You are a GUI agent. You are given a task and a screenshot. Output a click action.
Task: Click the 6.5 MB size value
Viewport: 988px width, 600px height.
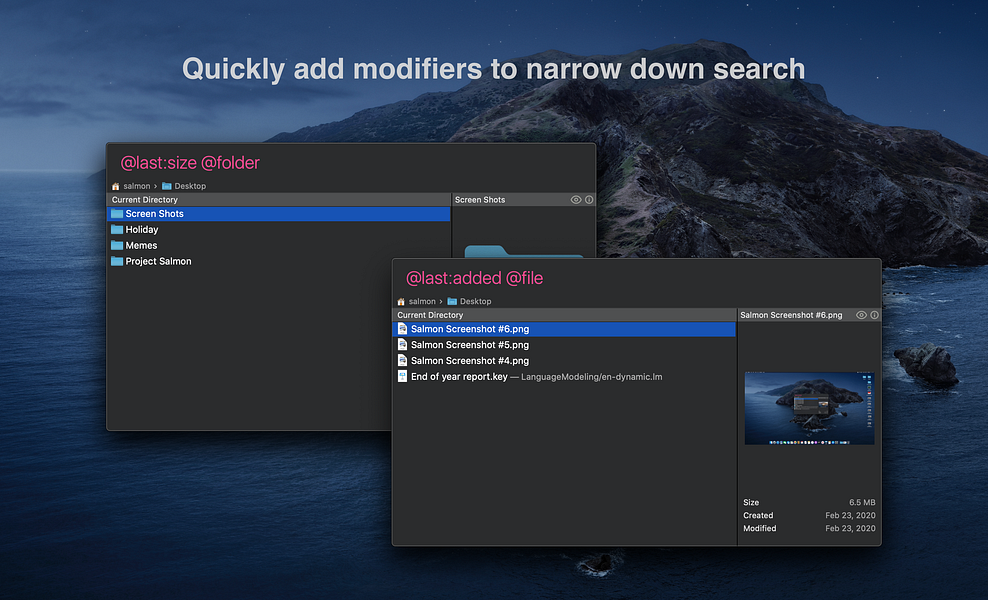[862, 502]
